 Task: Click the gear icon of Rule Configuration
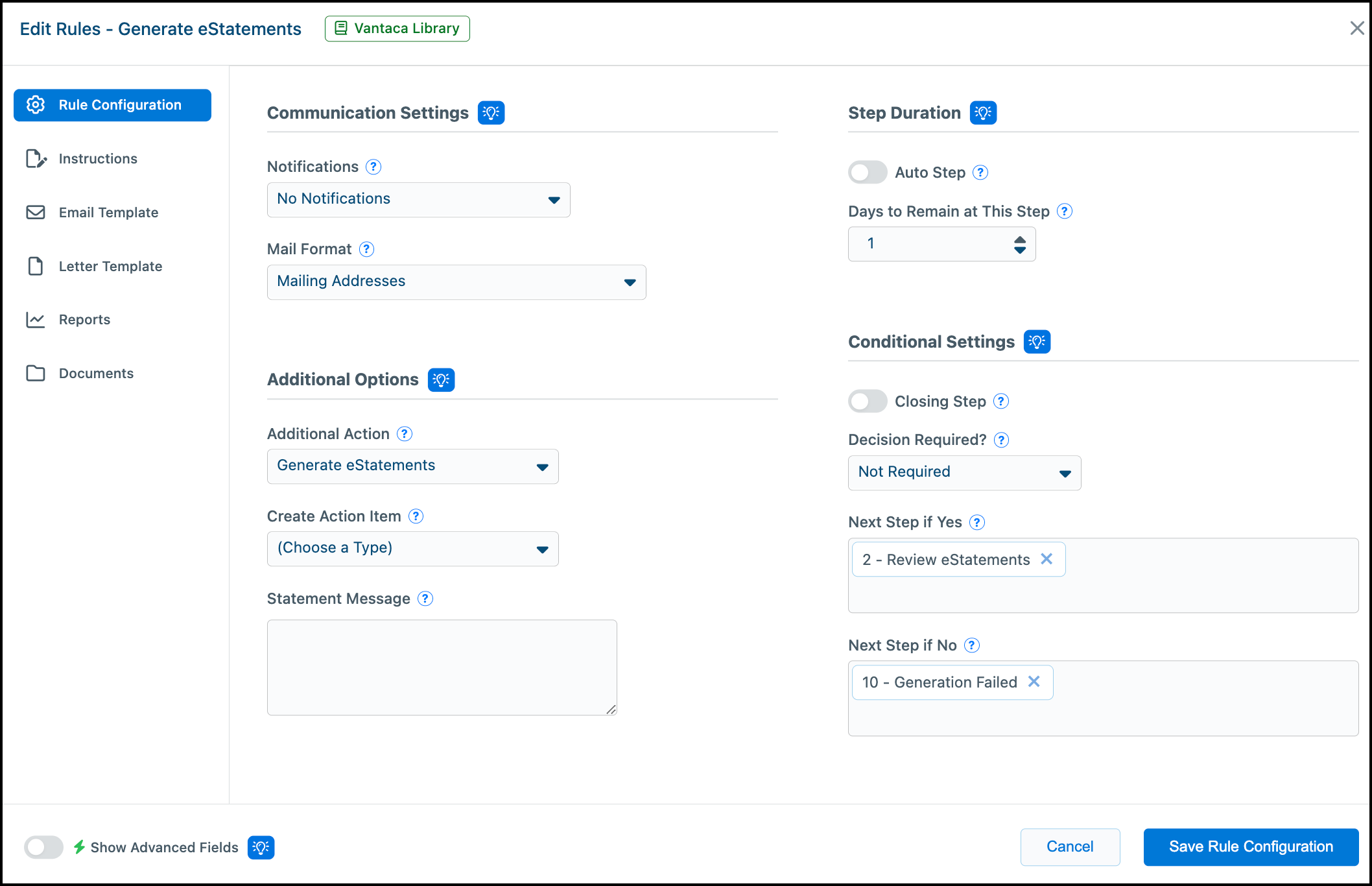pyautogui.click(x=36, y=105)
